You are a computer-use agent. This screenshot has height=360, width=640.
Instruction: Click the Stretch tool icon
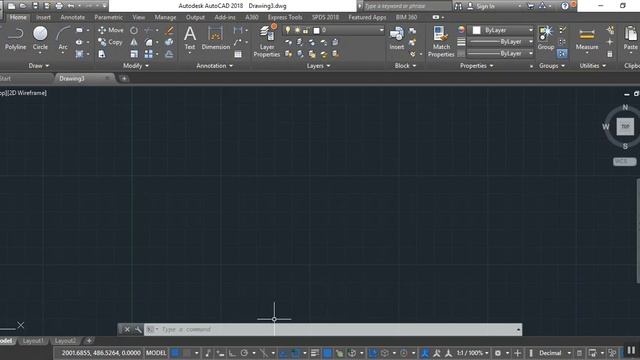pyautogui.click(x=102, y=54)
